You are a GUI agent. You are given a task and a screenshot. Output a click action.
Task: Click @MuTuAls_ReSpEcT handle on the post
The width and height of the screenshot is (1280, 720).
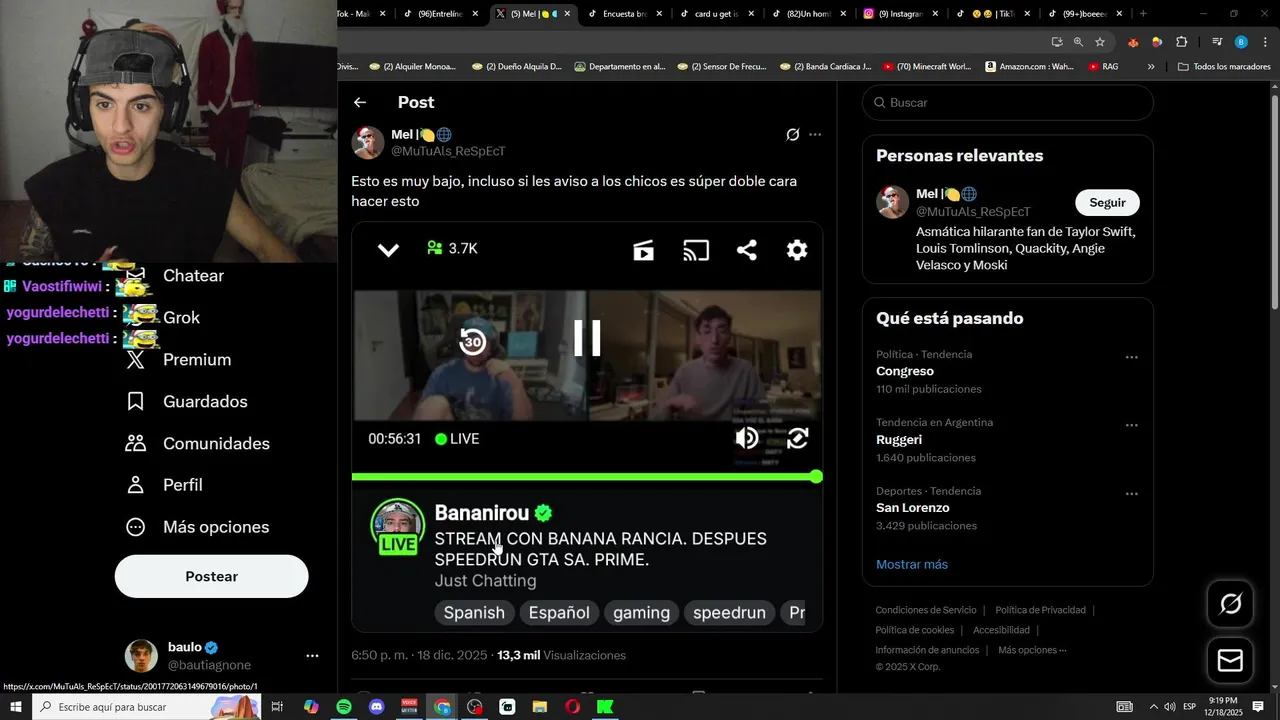click(448, 151)
